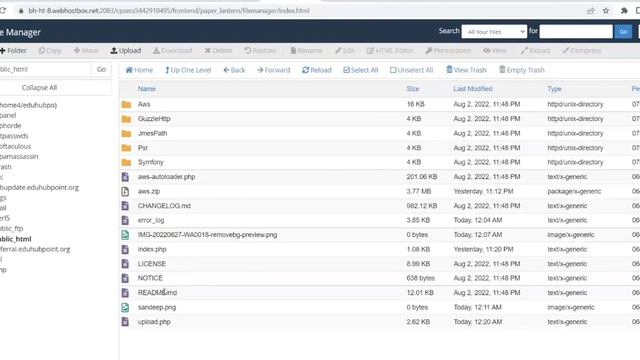Click the Move toolbar button
The height and width of the screenshot is (360, 640).
point(86,51)
